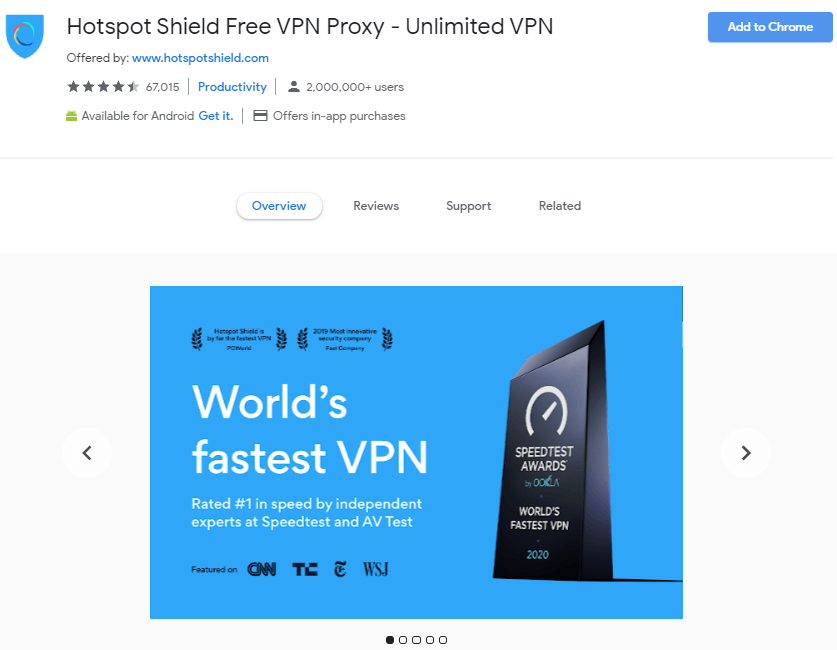837x650 pixels.
Task: Open the Support tab
Action: coord(469,206)
